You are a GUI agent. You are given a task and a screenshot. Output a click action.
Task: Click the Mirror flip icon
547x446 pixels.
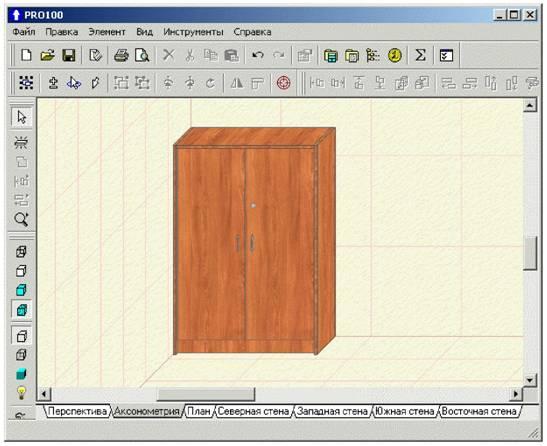[237, 83]
